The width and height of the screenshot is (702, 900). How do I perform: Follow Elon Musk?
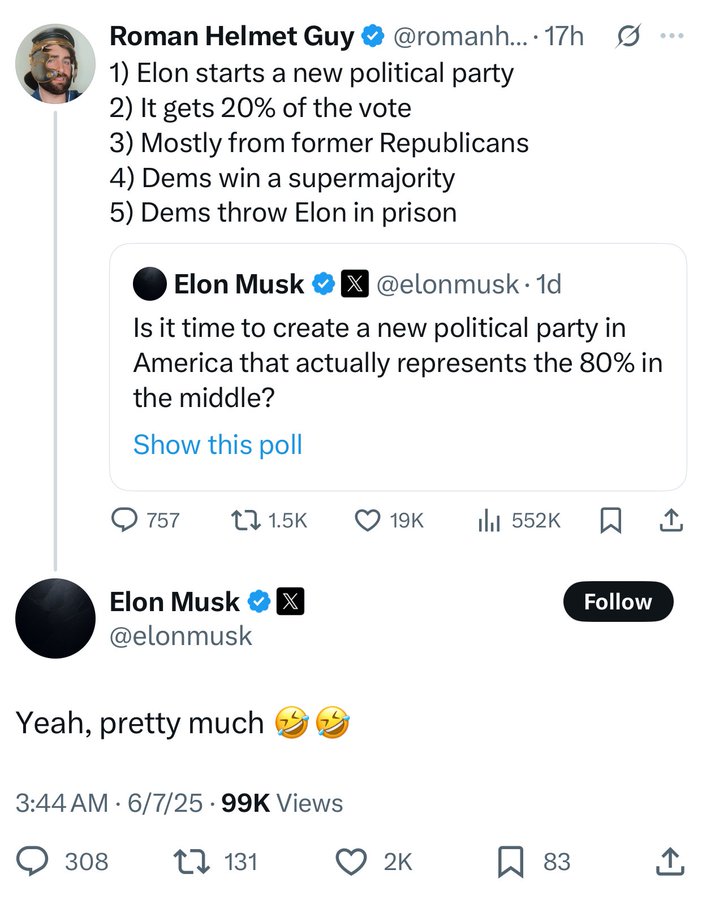tap(618, 602)
